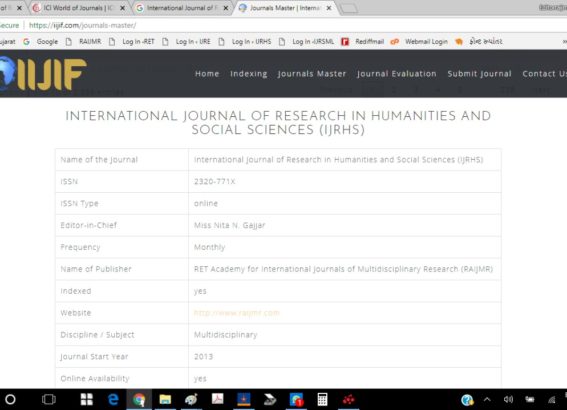Show hidden system tray icons
The width and height of the screenshot is (567, 410).
tap(487, 400)
